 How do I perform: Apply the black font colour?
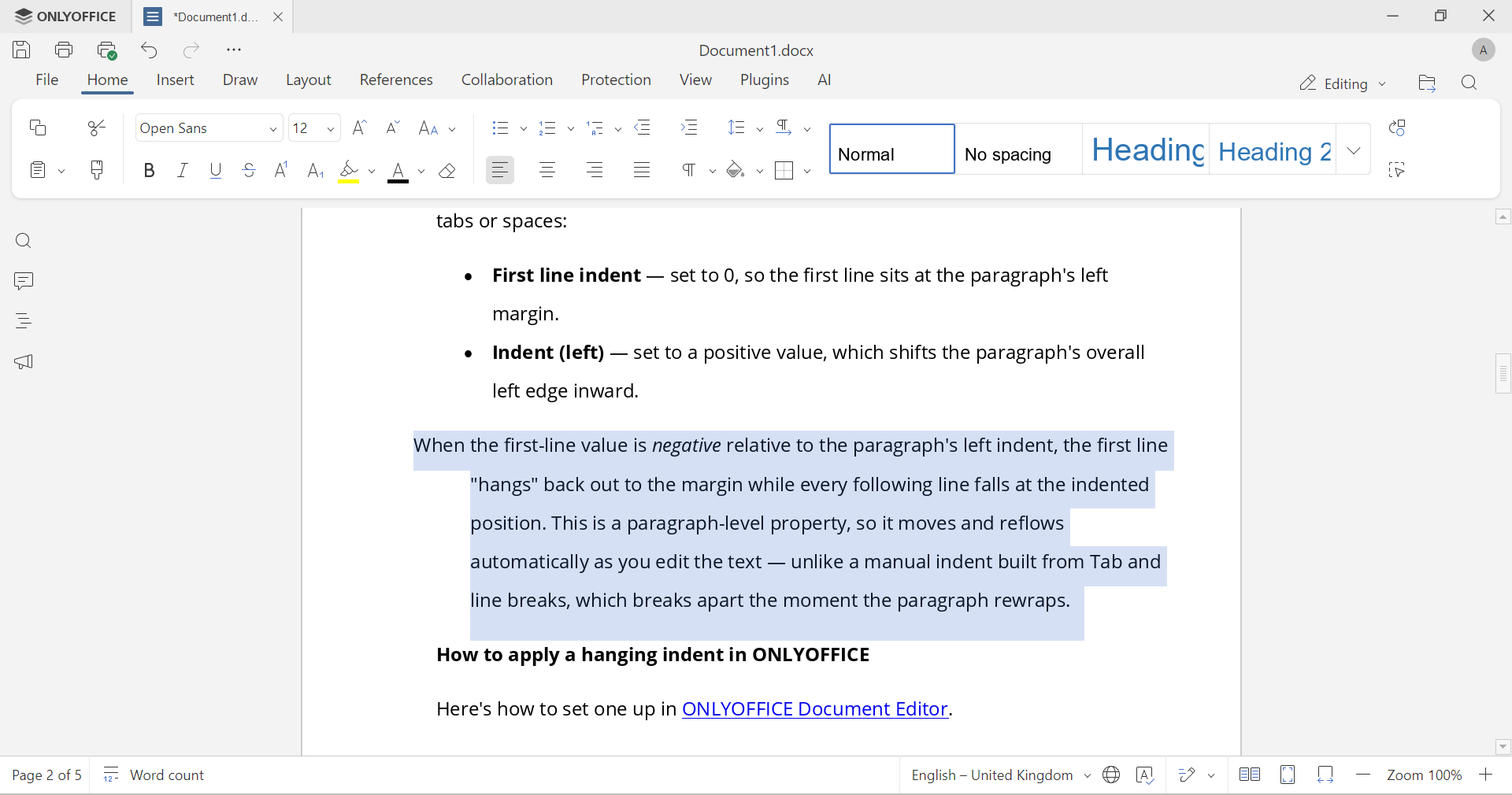[398, 171]
